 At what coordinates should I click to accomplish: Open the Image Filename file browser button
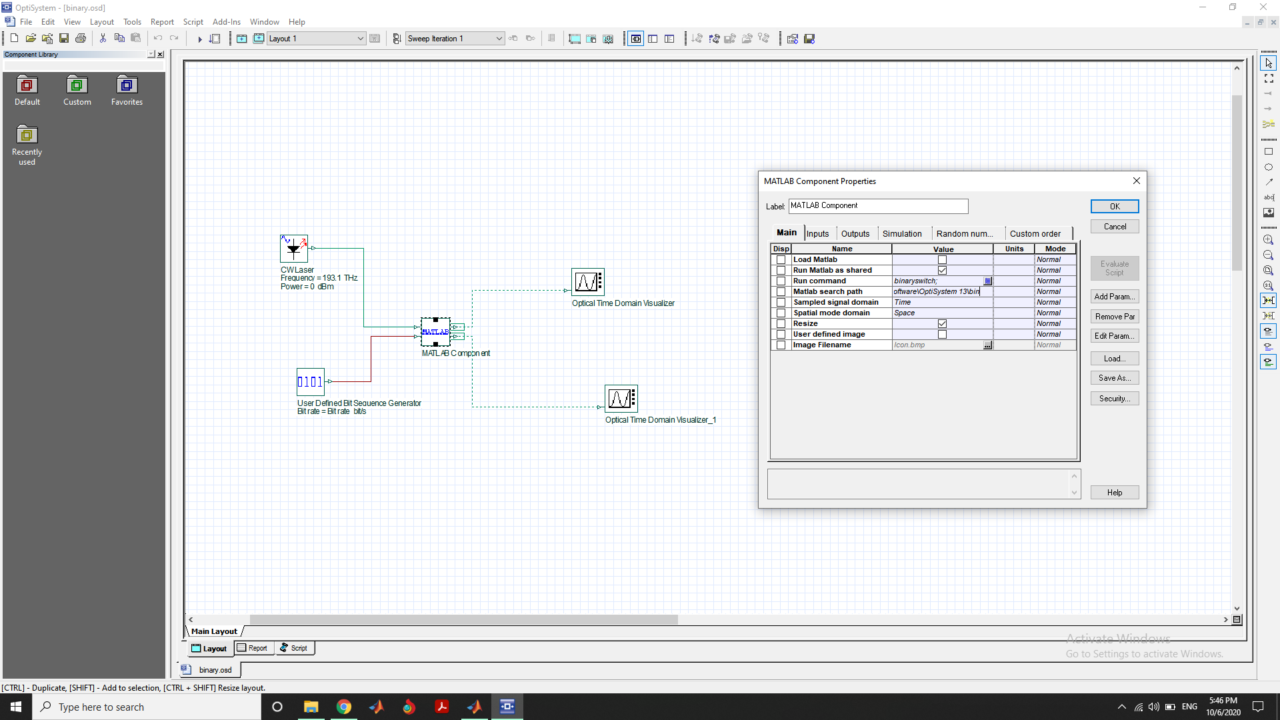[988, 344]
